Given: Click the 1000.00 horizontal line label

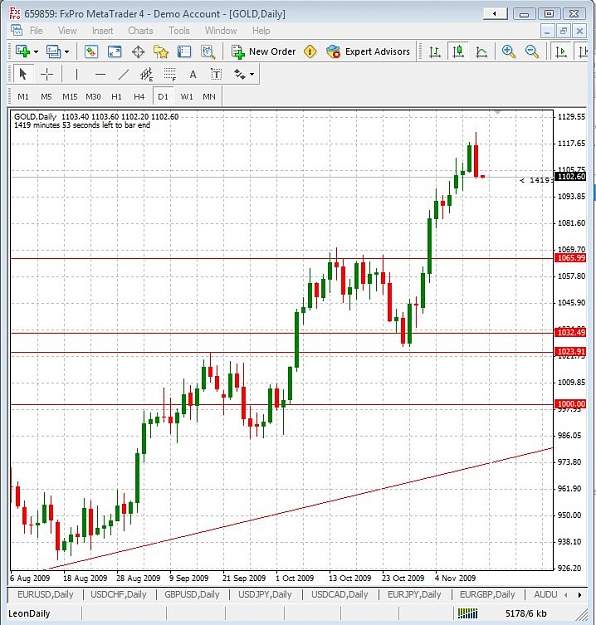Looking at the screenshot, I should tap(571, 404).
